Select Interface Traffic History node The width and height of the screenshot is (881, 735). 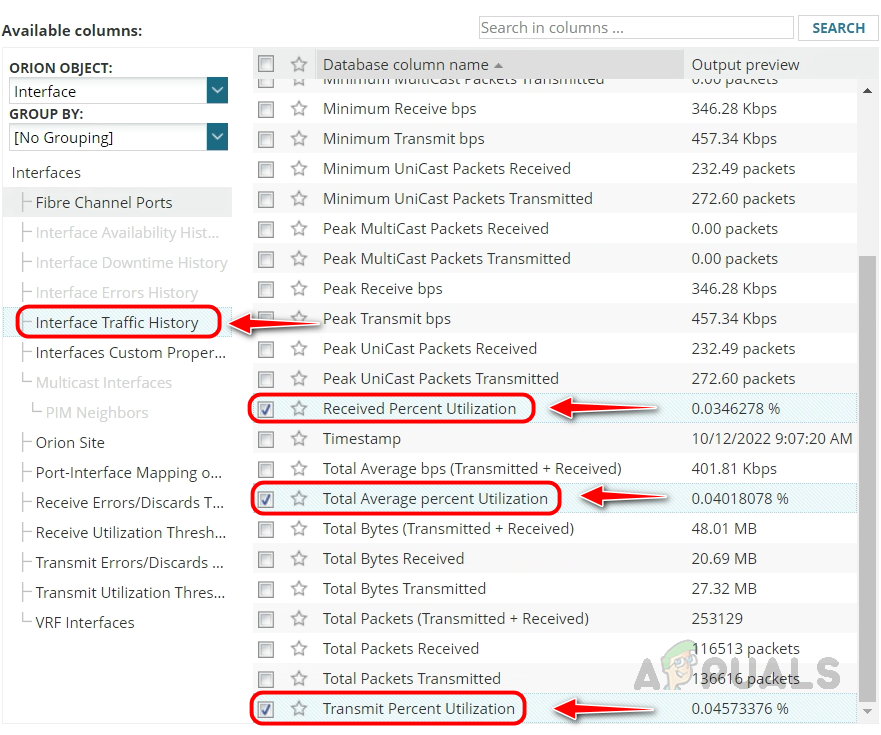tap(117, 323)
